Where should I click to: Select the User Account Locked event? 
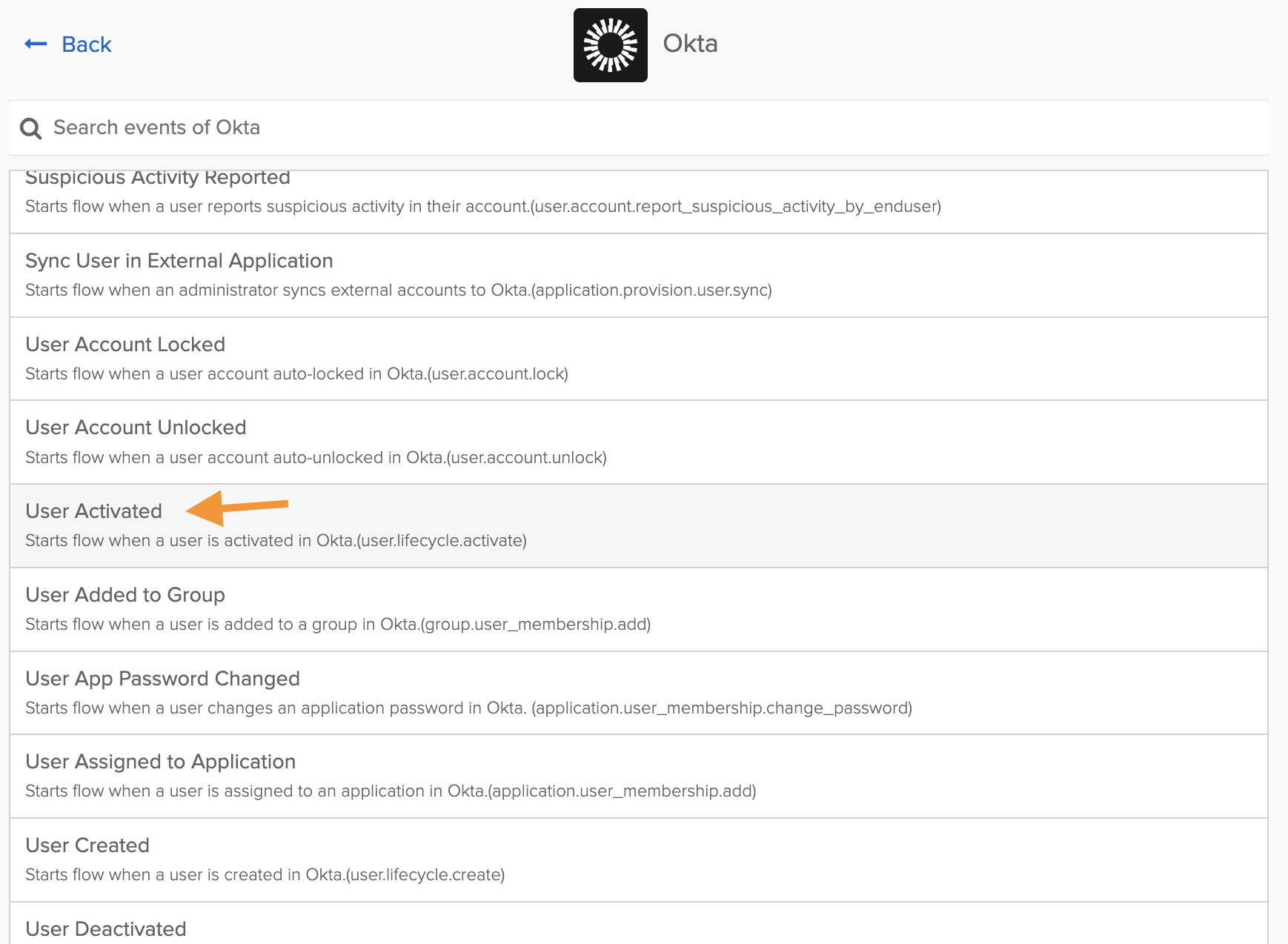125,345
